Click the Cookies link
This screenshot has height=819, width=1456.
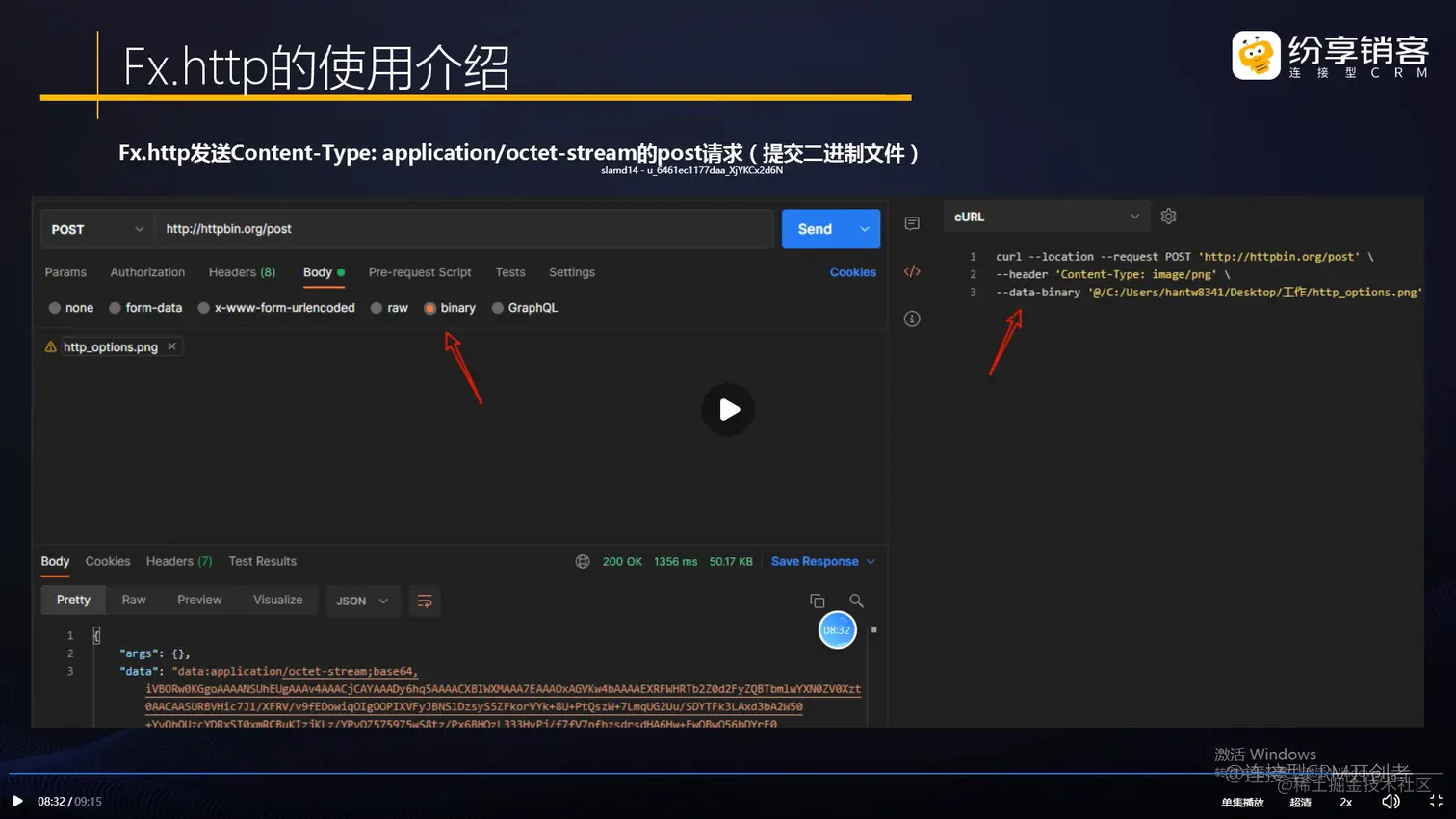click(x=853, y=272)
